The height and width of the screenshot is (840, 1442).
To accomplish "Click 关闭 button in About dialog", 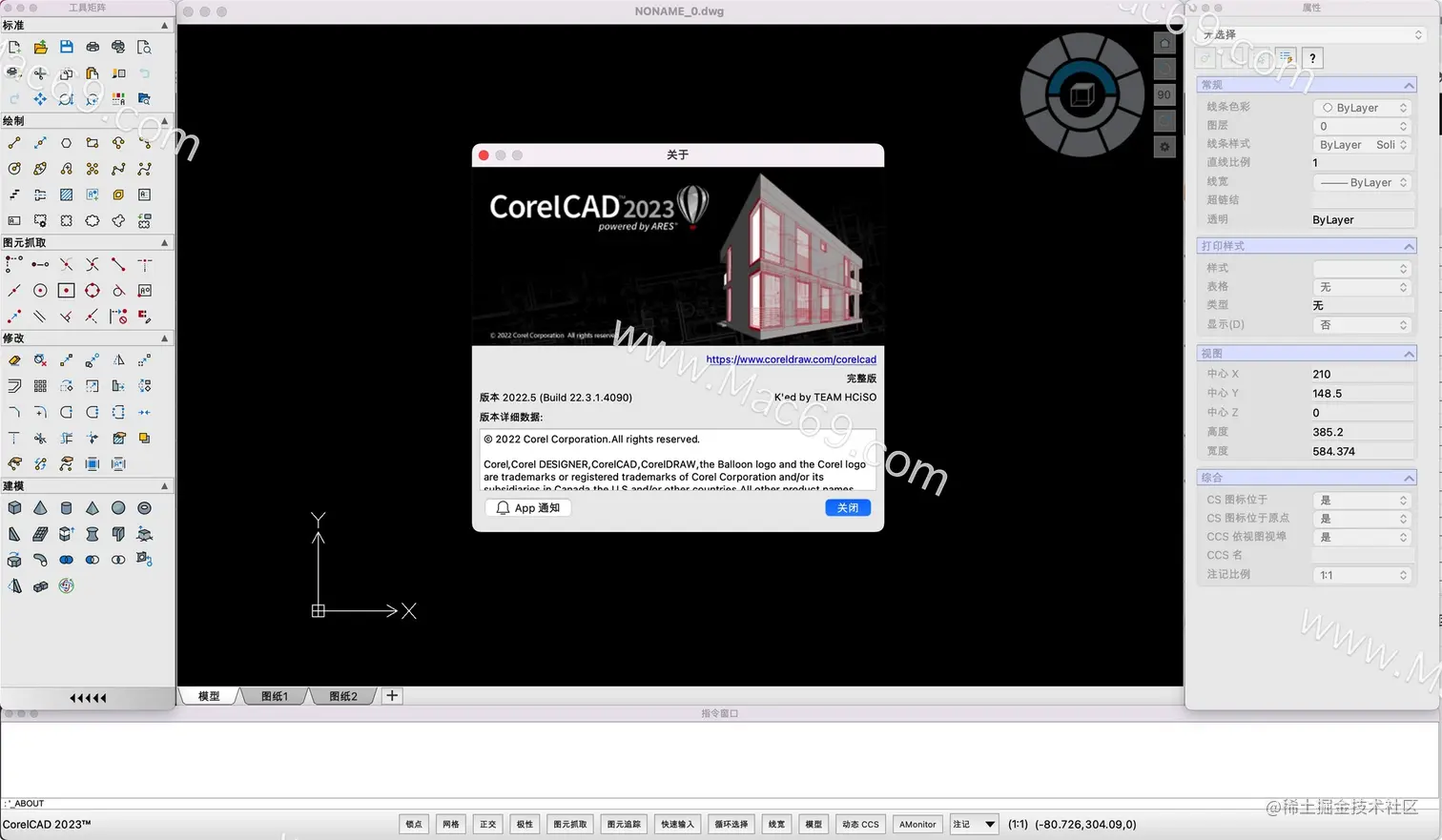I will [848, 508].
